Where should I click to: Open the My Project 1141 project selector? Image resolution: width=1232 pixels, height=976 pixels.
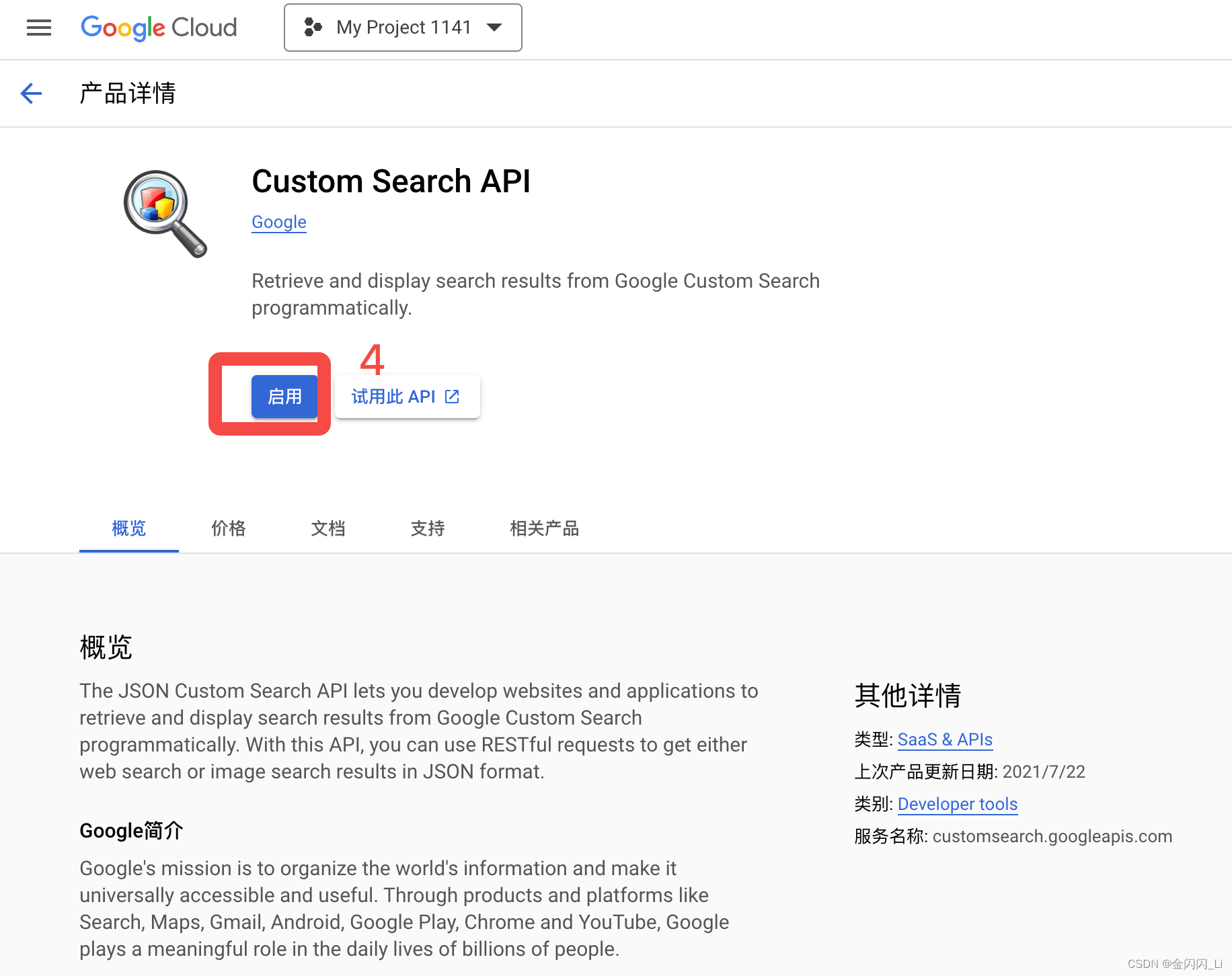pyautogui.click(x=403, y=28)
